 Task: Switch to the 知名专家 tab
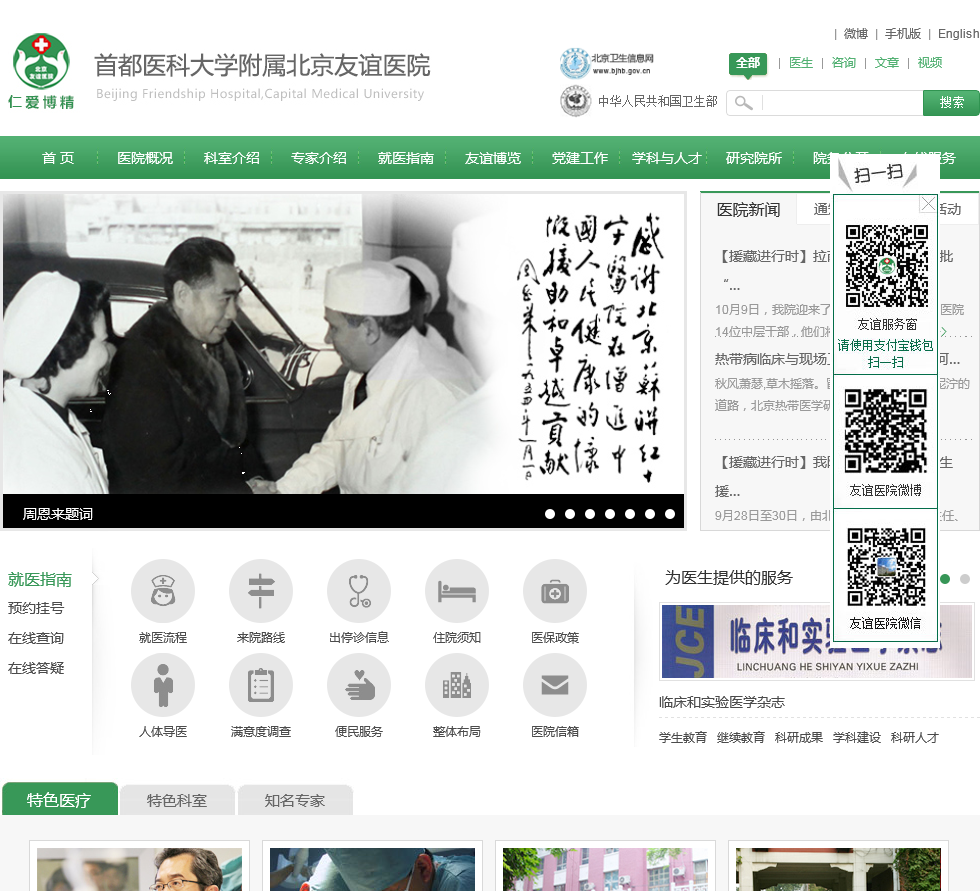tap(295, 800)
